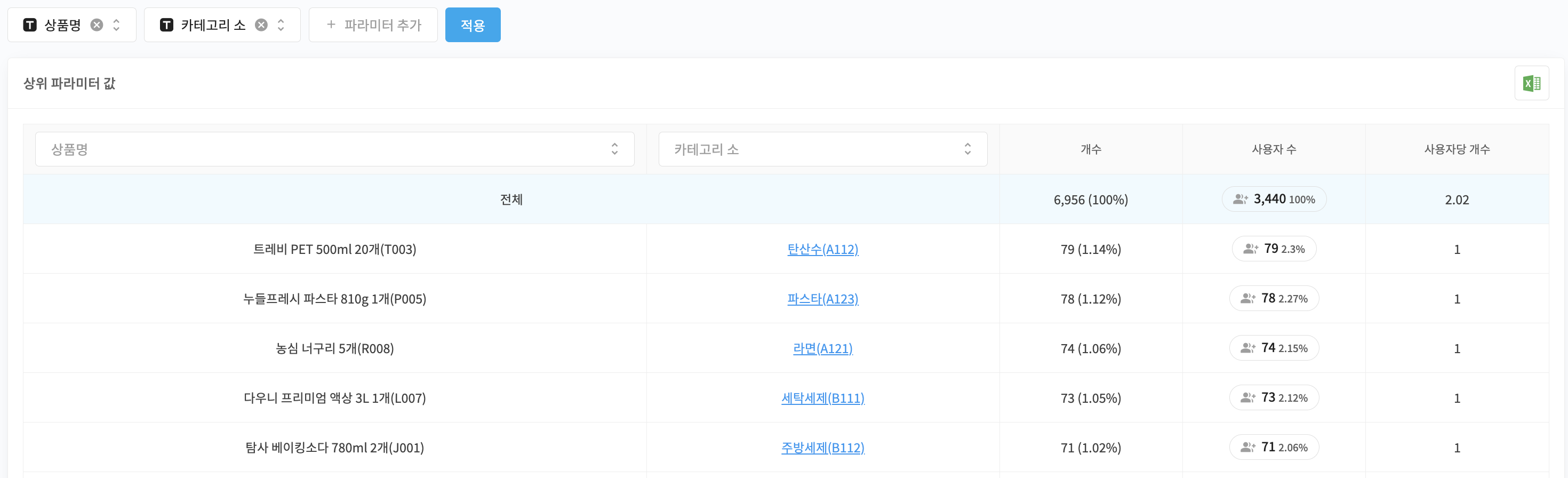Click users badge 71 2.06%

(x=1274, y=448)
